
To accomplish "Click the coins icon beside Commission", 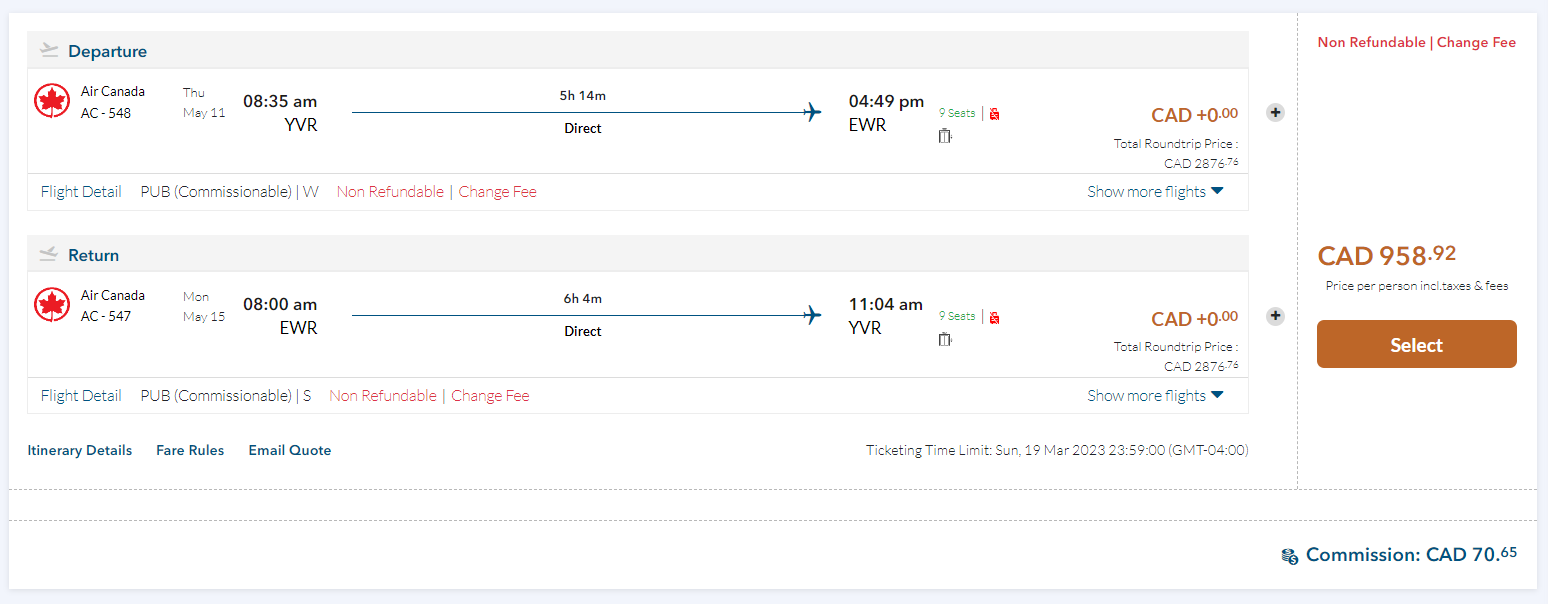I will pyautogui.click(x=1290, y=556).
